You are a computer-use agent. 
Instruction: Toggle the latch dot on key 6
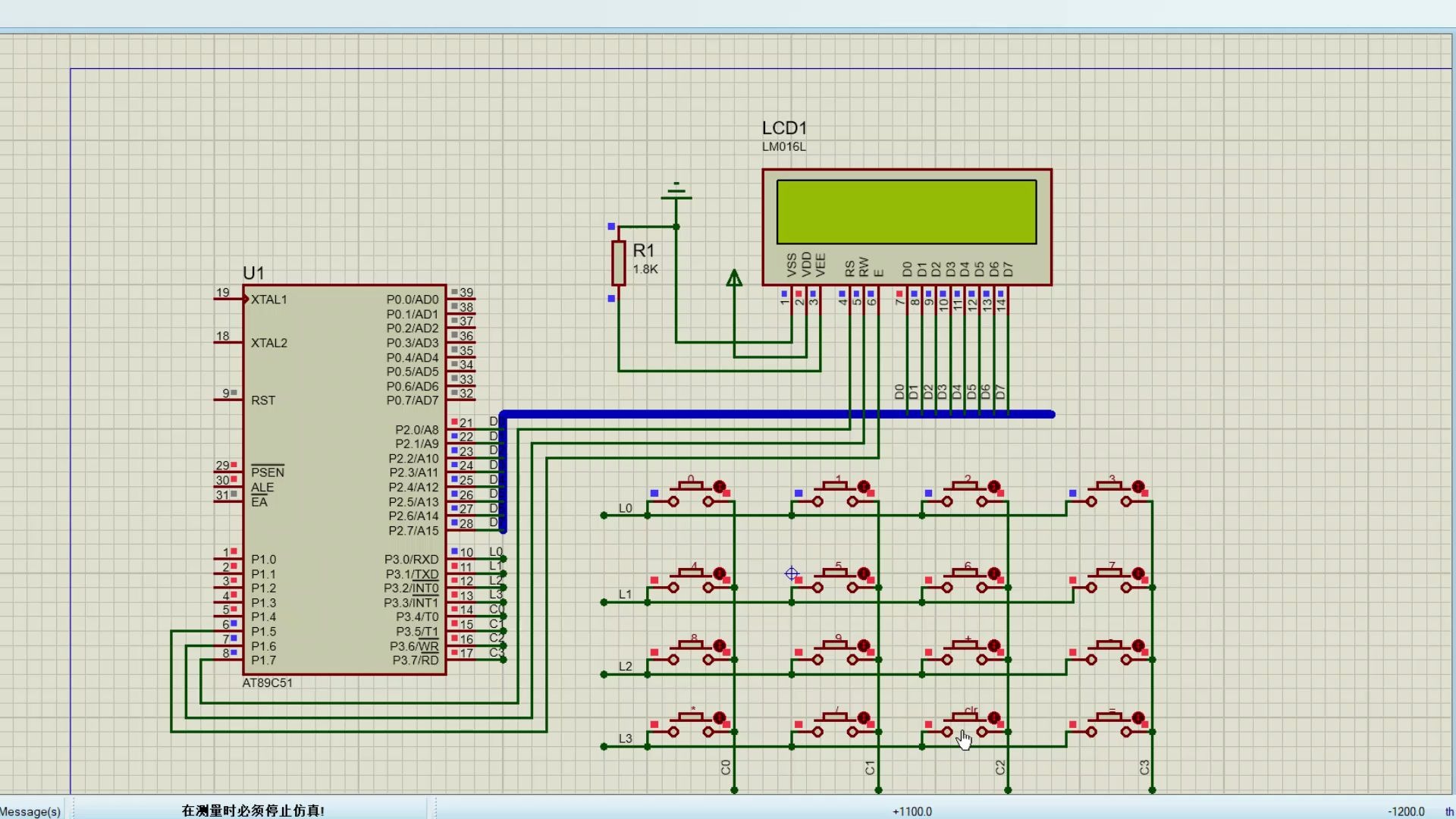pos(994,574)
